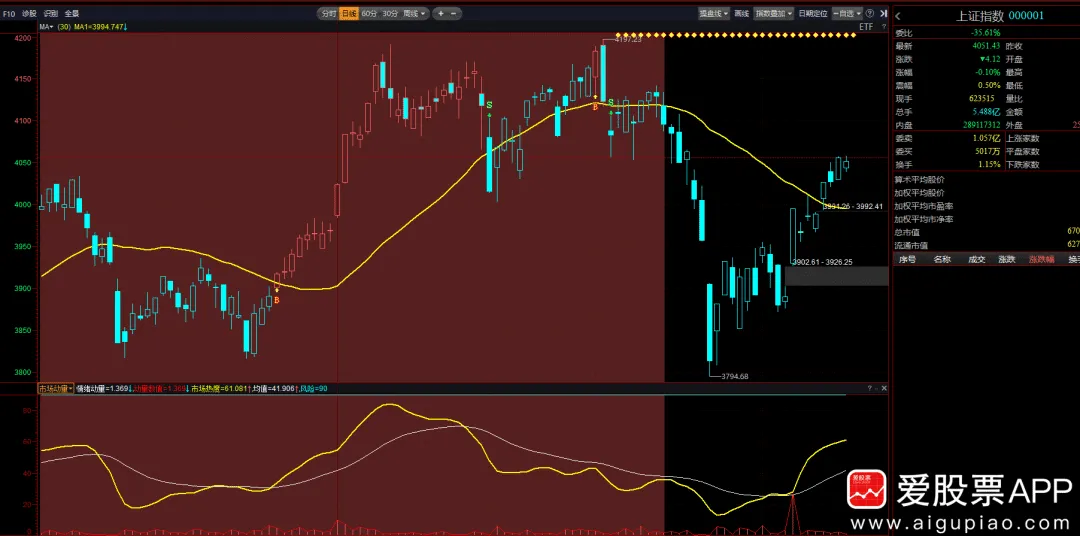Click the 最新 price 4051.43
The height and width of the screenshot is (536, 1080).
[985, 46]
